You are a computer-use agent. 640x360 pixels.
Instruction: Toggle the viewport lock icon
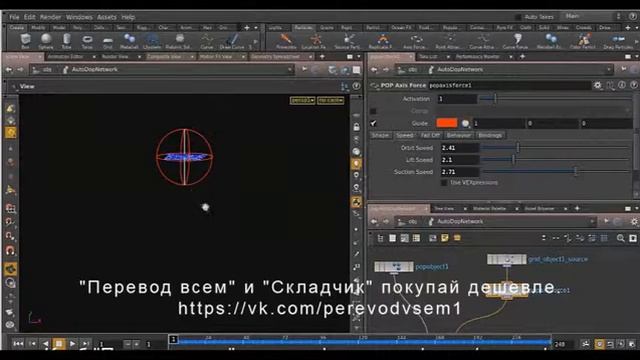356,127
